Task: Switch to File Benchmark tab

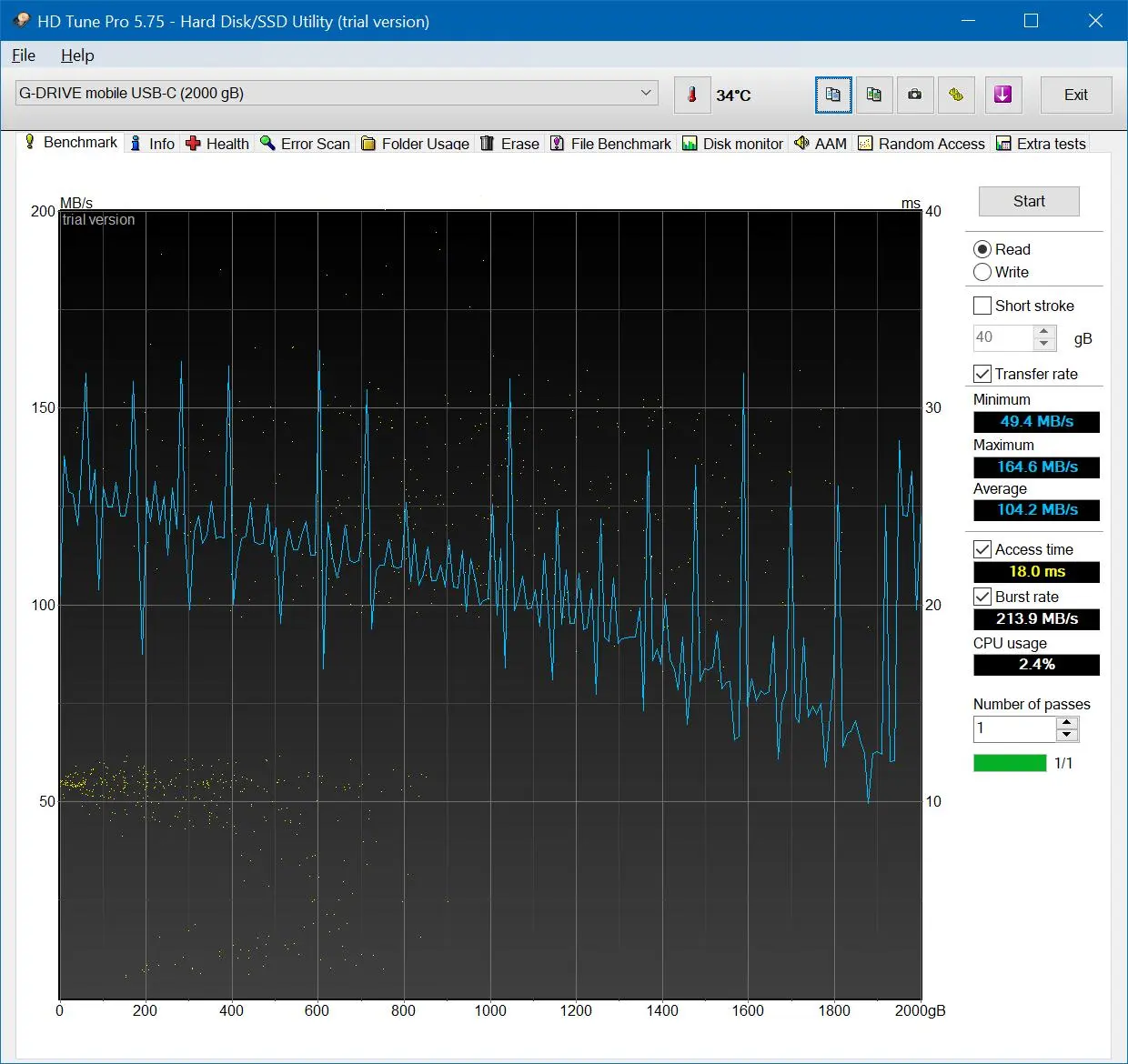Action: [611, 144]
